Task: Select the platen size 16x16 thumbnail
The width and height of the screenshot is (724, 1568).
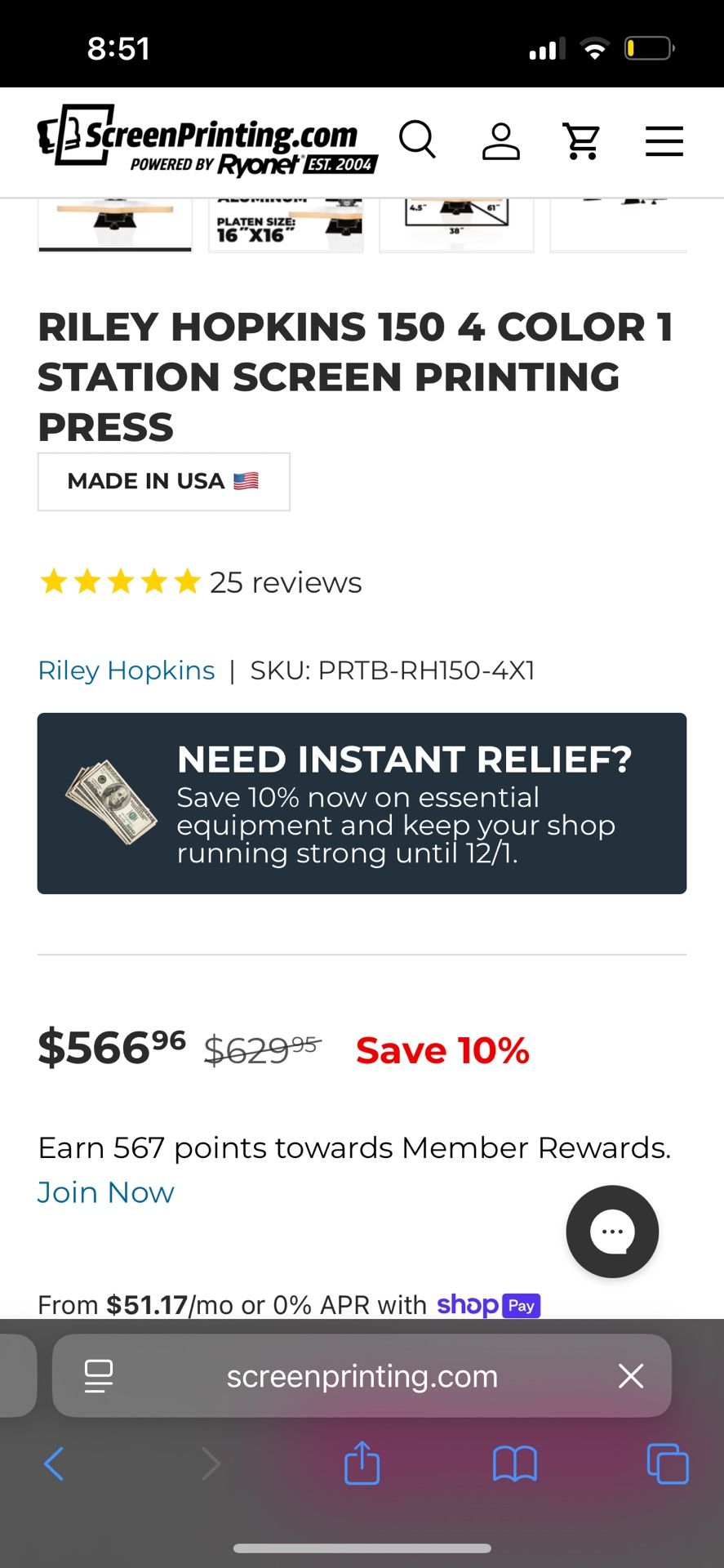Action: coord(286,225)
